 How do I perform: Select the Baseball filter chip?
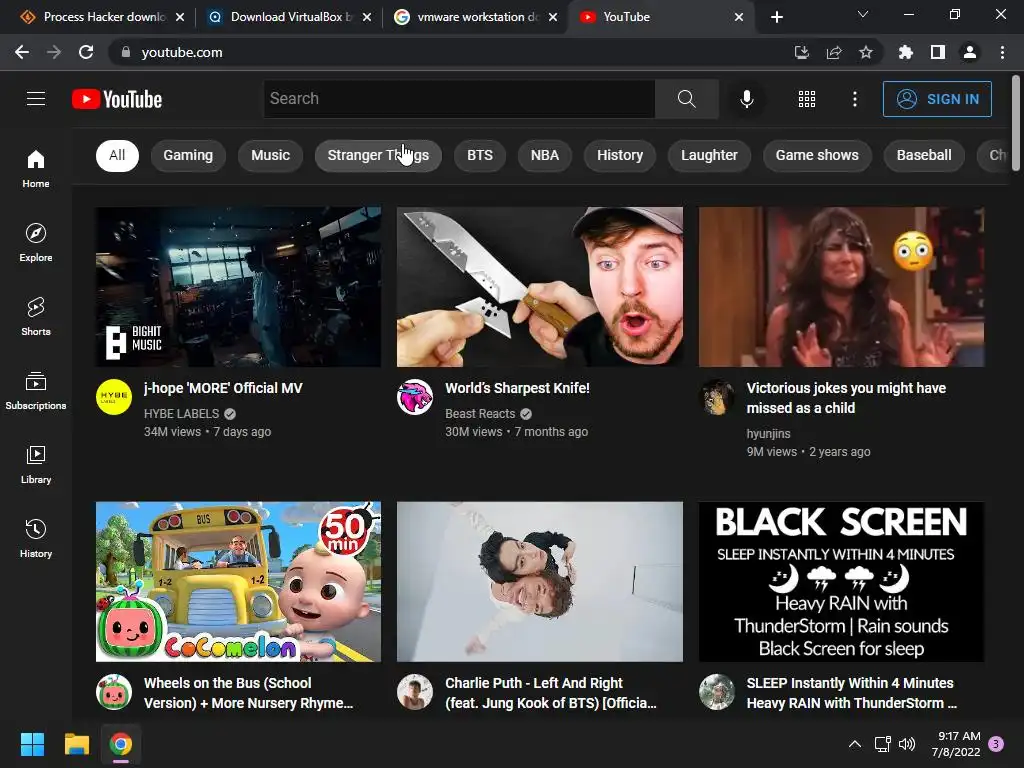923,155
